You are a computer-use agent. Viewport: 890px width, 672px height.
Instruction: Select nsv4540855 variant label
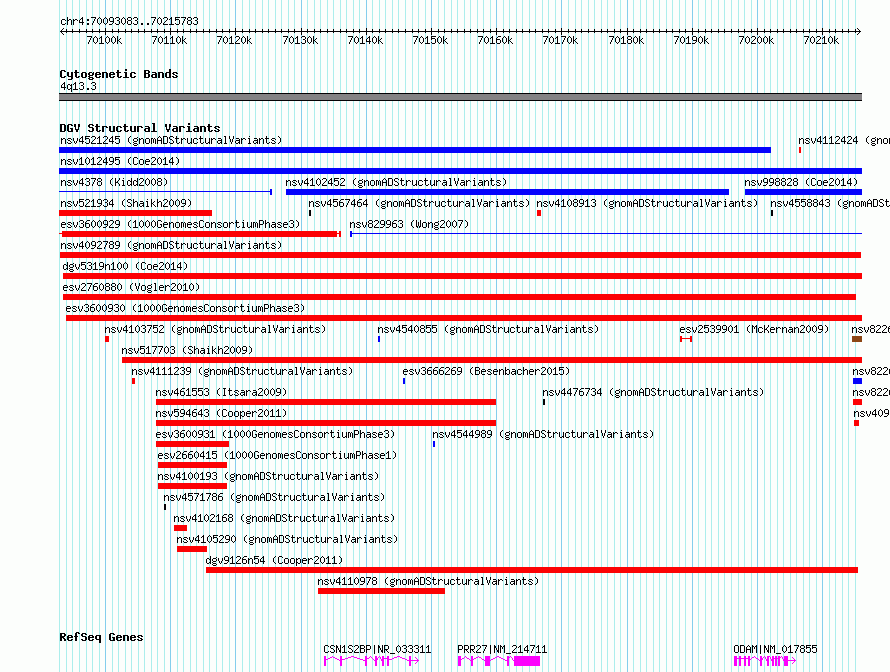[488, 329]
